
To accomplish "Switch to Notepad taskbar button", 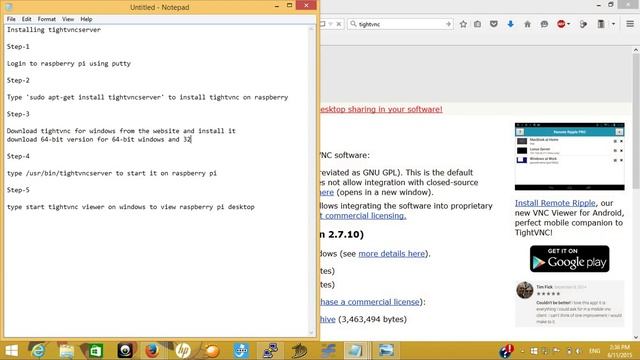I will tap(355, 351).
